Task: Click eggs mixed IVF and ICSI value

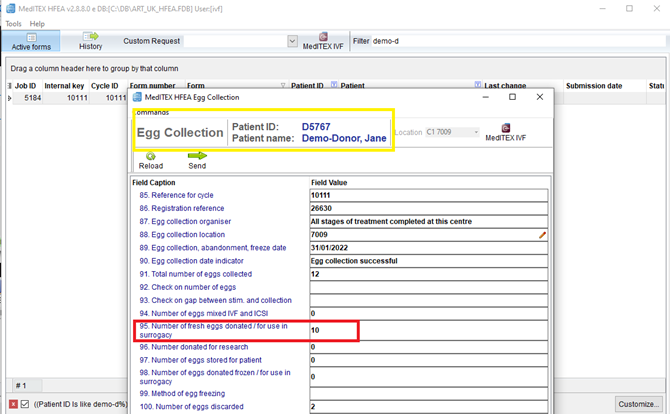Action: 429,314
